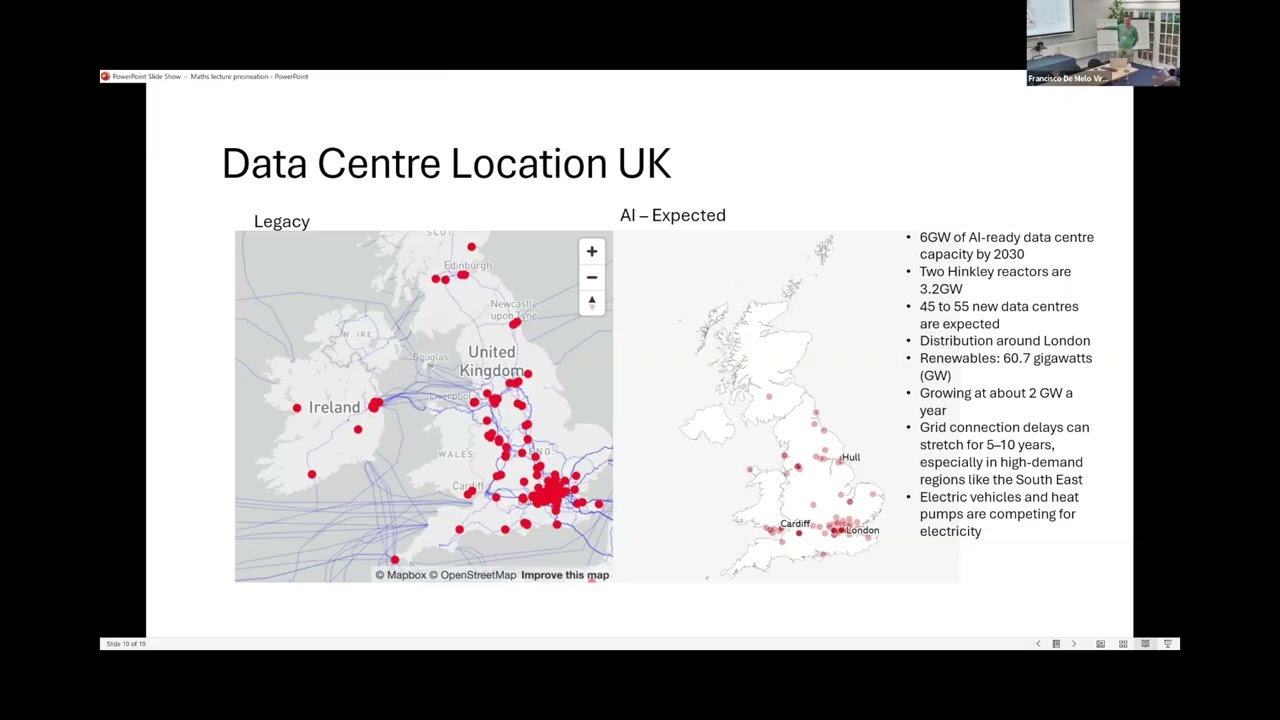Open the OpenStreetMap attribution link
The height and width of the screenshot is (720, 1280).
pyautogui.click(x=472, y=575)
